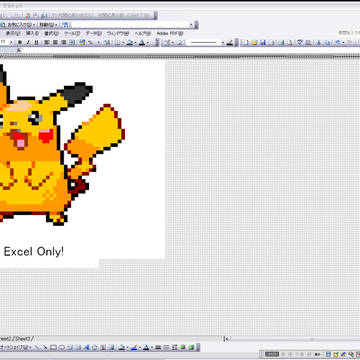Open the 書式 (Format) menu

[x=51, y=33]
